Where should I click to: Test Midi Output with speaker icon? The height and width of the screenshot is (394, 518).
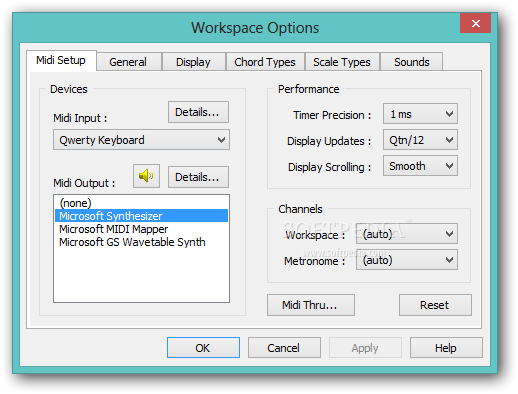tap(146, 176)
